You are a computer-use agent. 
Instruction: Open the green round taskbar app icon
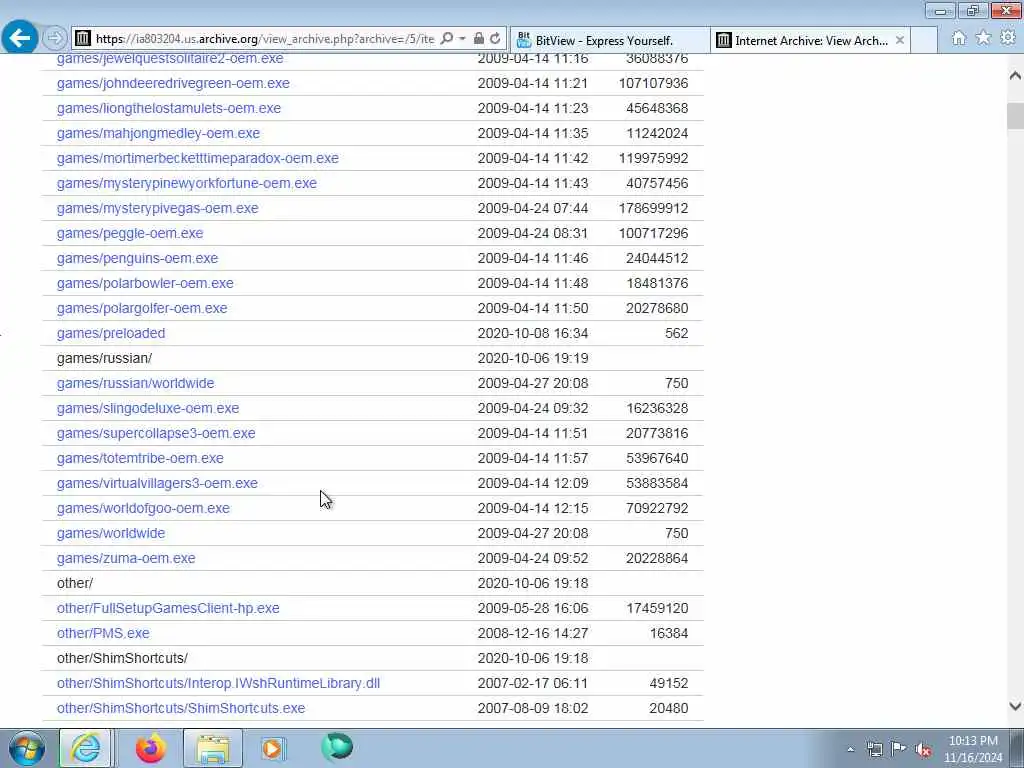click(337, 747)
